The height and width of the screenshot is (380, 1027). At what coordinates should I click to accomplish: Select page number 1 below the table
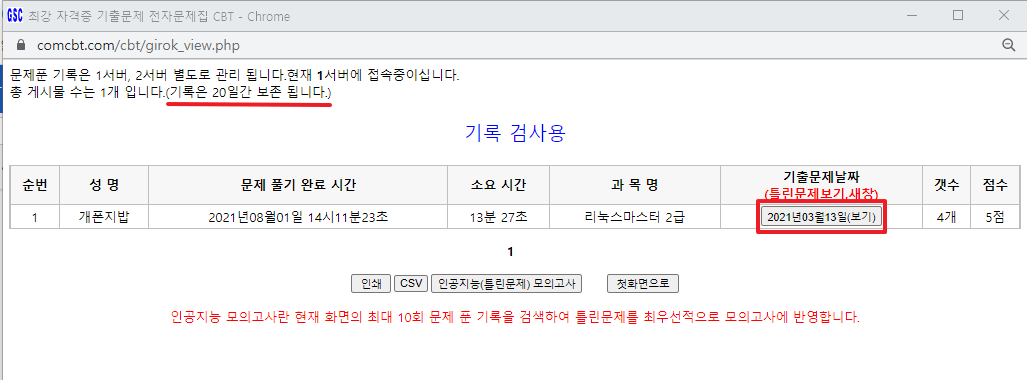coord(511,252)
